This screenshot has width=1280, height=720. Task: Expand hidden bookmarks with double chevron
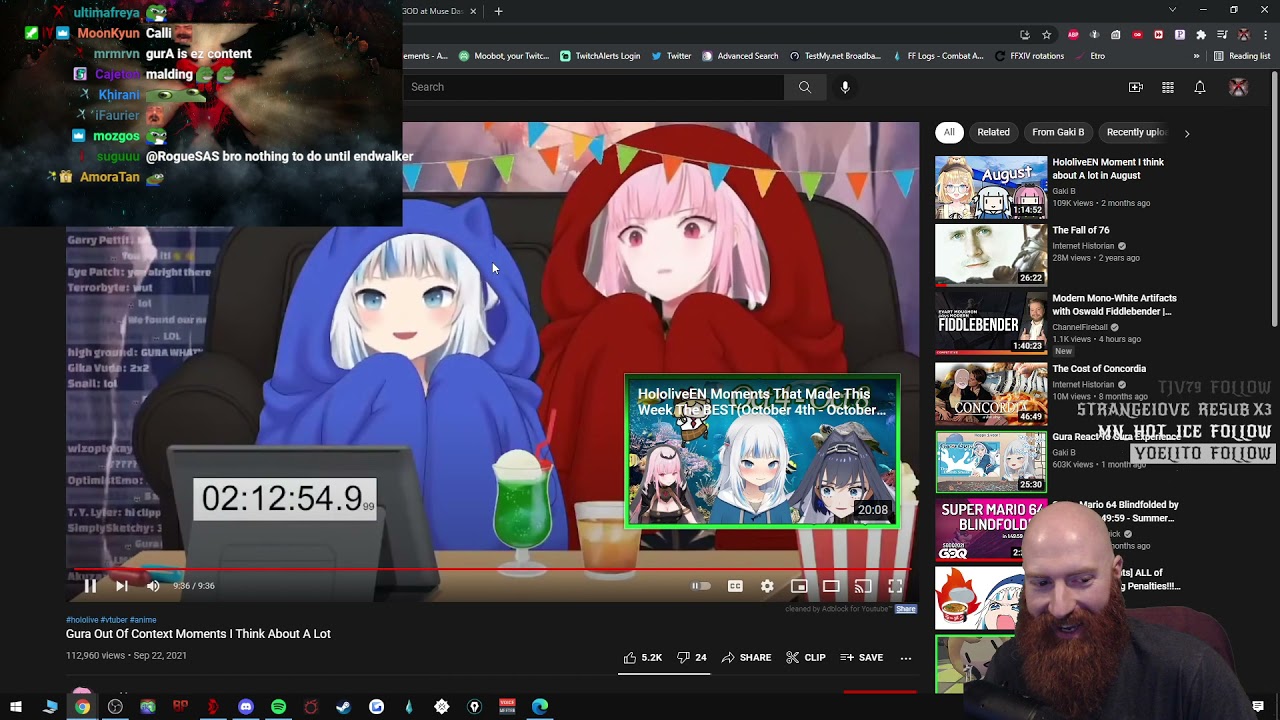1196,56
